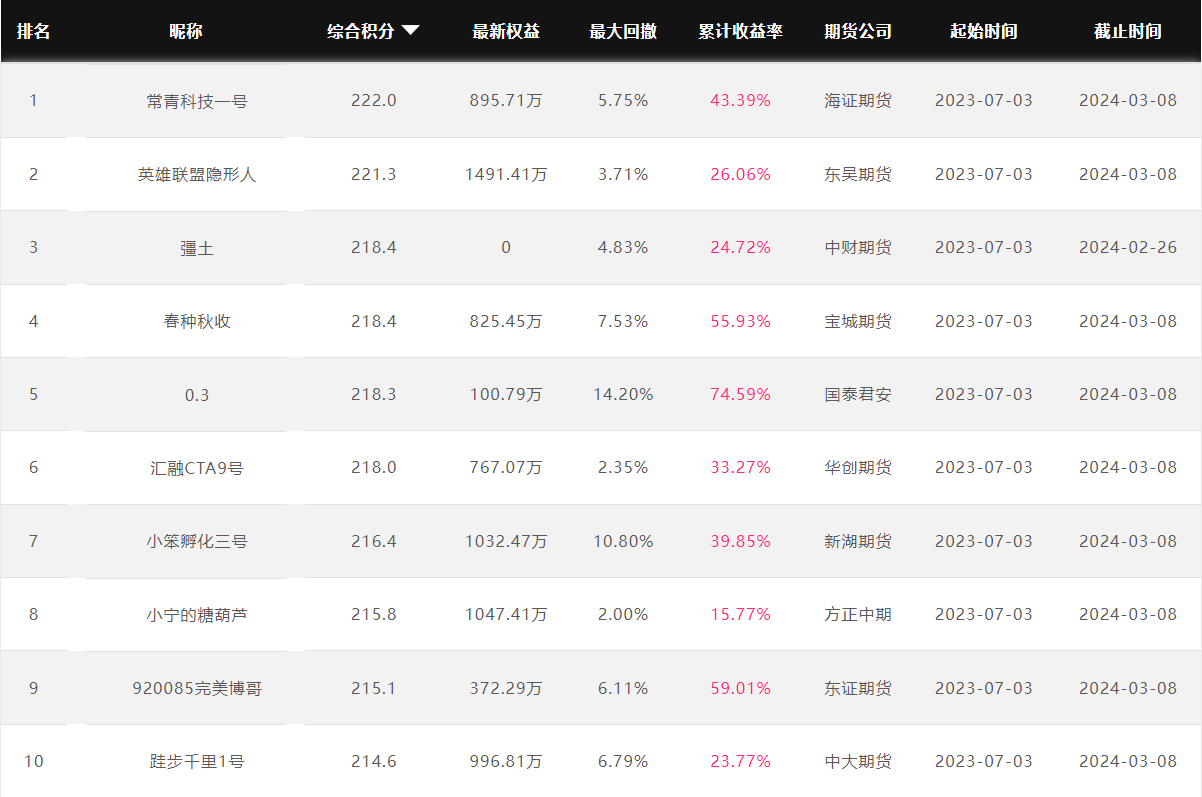1202x797 pixels.
Task: Select drawdown value 10.80%
Action: point(623,541)
